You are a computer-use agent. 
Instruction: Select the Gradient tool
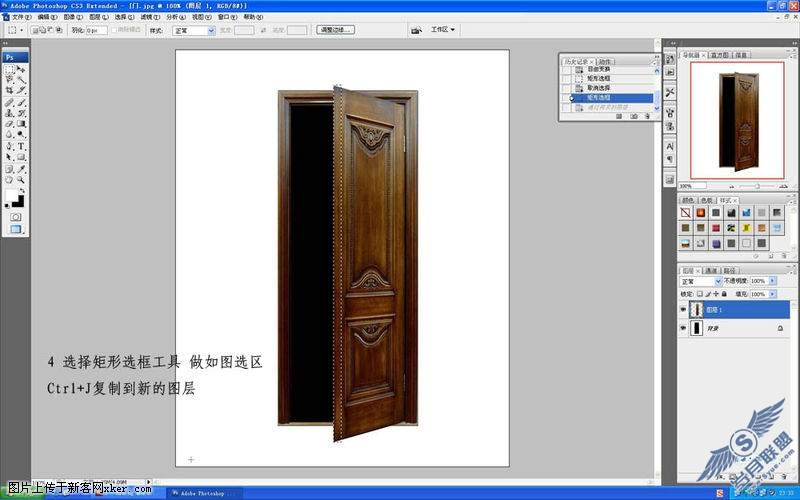click(x=21, y=124)
